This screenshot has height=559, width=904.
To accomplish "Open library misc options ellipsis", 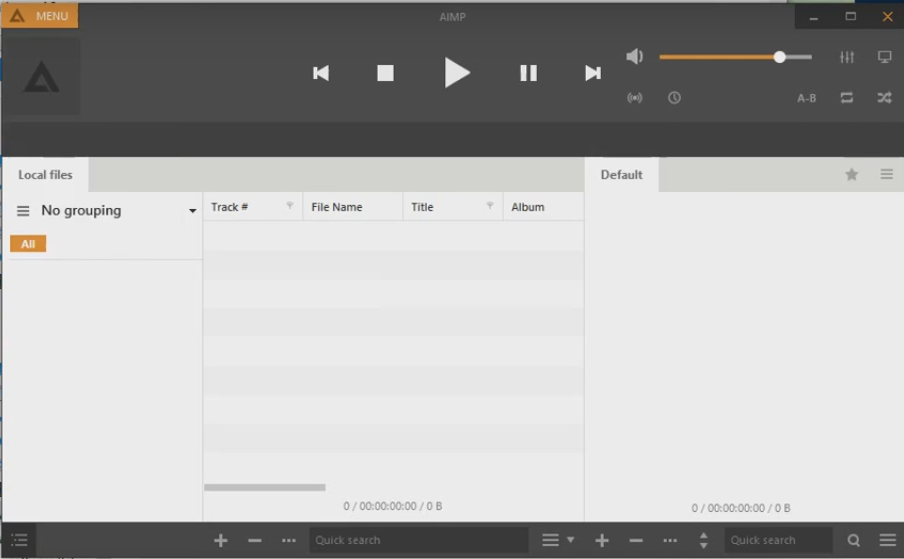I will click(289, 541).
